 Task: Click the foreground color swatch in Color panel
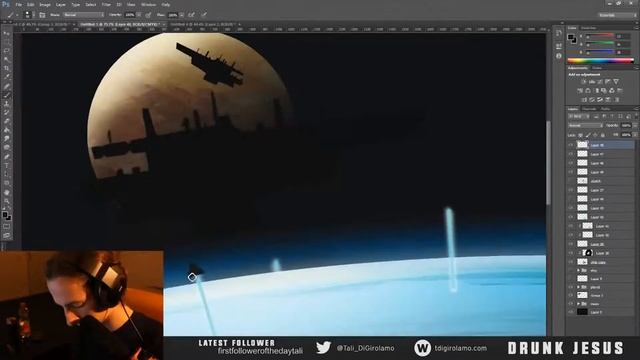coord(571,38)
